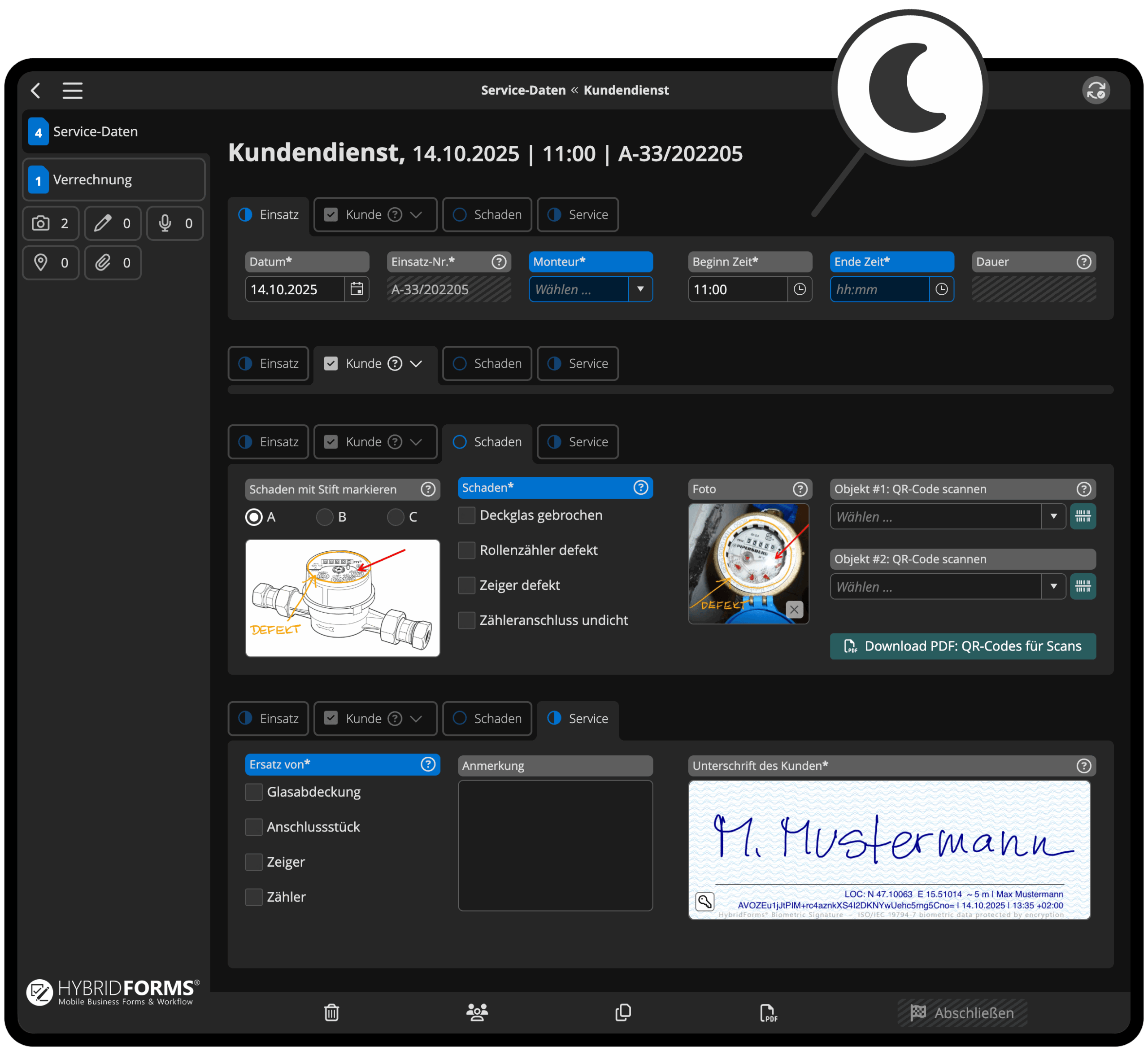Select the Schaden tab in top tab row
Screen dimensions: 1148x1051
[x=487, y=215]
